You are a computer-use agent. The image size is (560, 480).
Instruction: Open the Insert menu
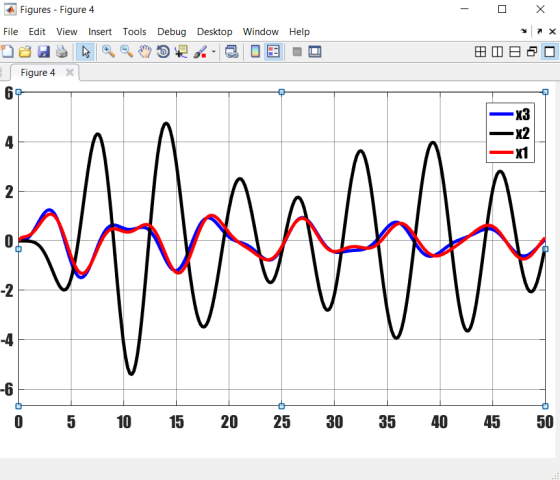[x=100, y=32]
